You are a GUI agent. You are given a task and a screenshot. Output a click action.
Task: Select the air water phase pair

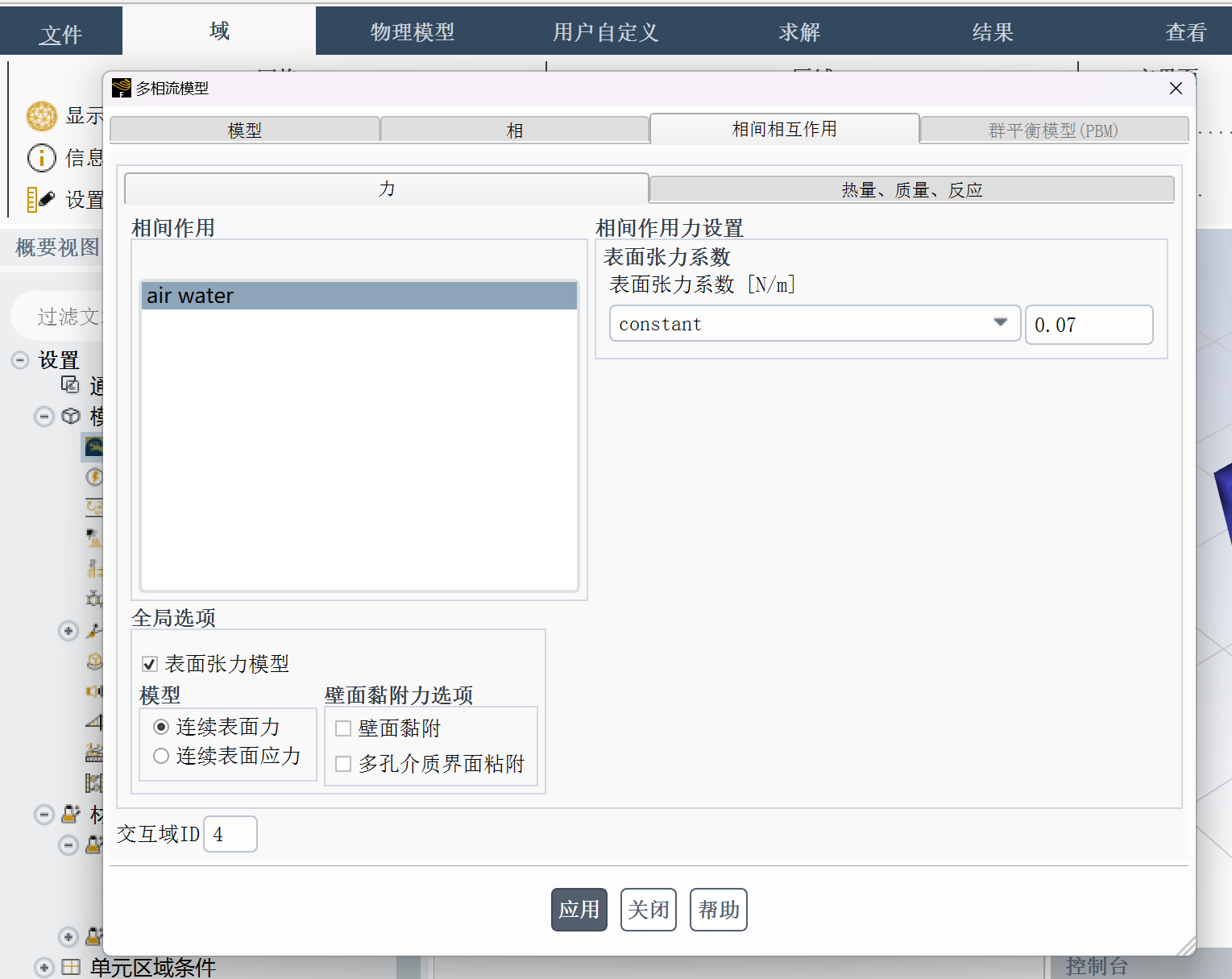pyautogui.click(x=359, y=296)
